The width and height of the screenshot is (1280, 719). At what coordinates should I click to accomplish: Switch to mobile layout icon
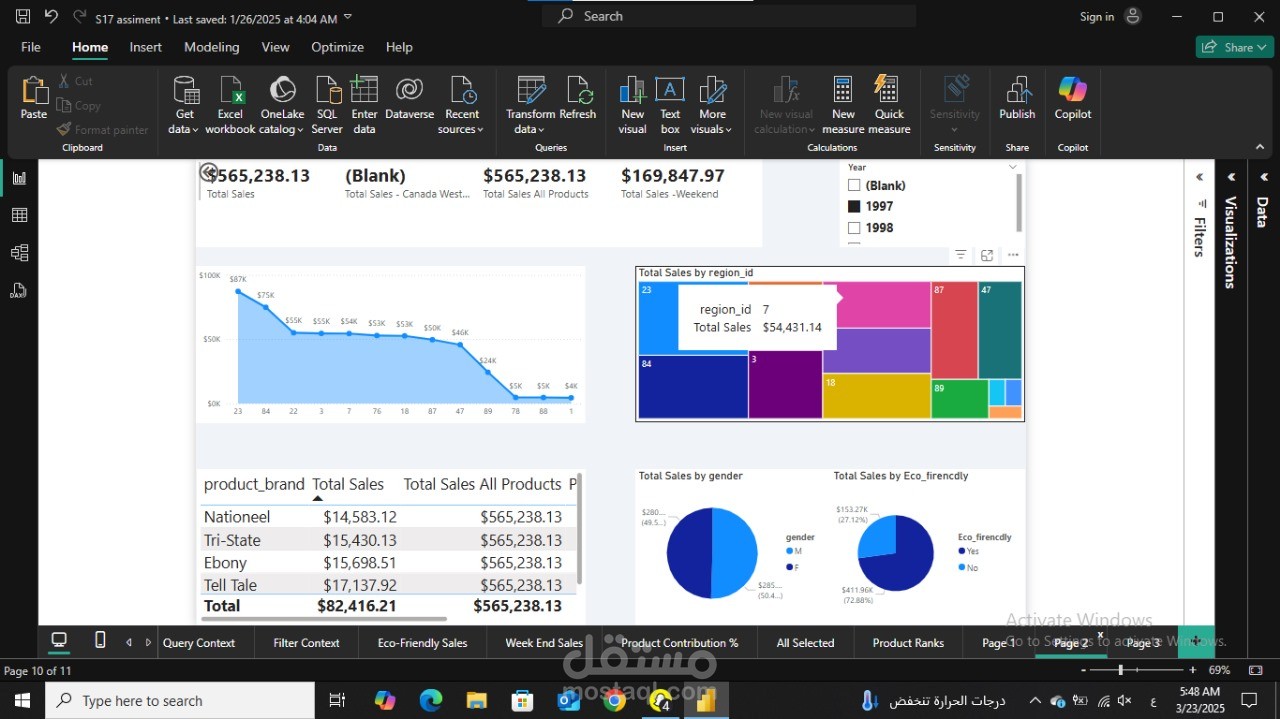click(x=100, y=641)
